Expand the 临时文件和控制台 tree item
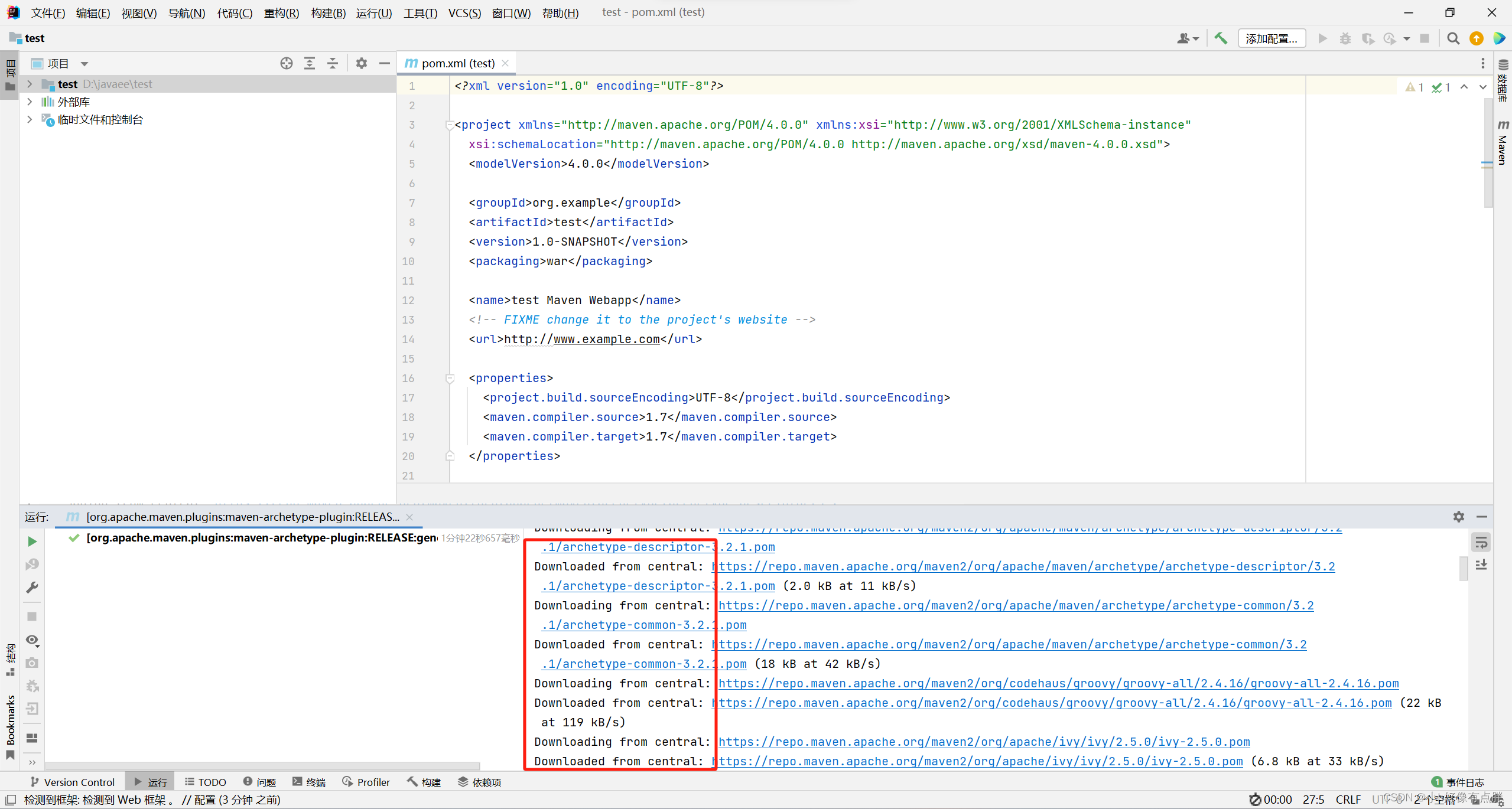 pos(30,119)
